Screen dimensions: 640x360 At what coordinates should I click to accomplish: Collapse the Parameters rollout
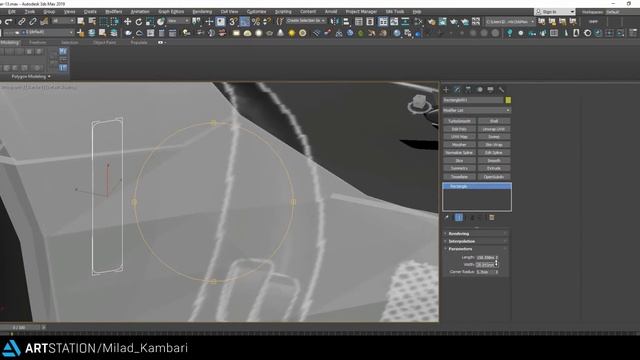tap(476, 249)
